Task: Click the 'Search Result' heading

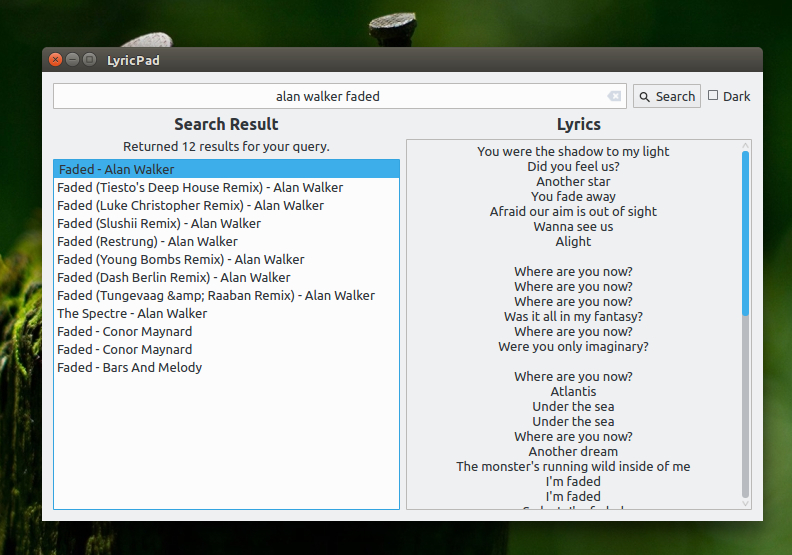Action: point(226,124)
